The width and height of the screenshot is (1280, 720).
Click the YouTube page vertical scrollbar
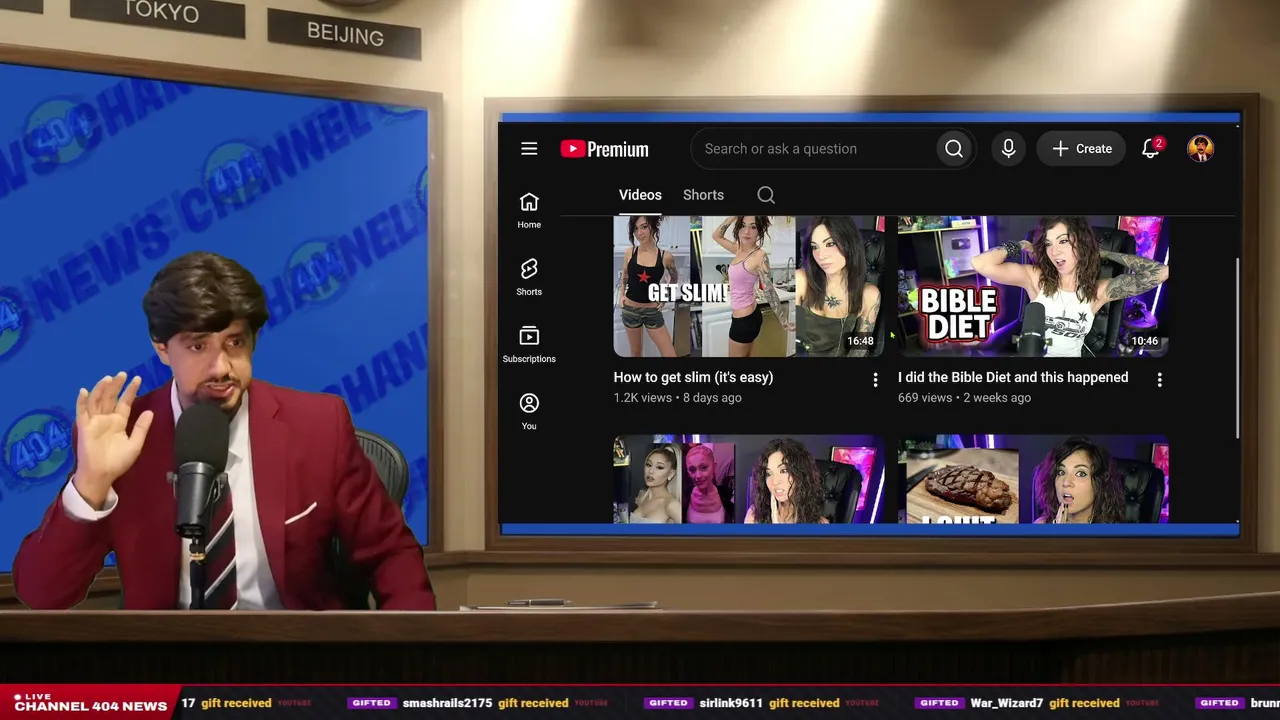[x=1237, y=347]
